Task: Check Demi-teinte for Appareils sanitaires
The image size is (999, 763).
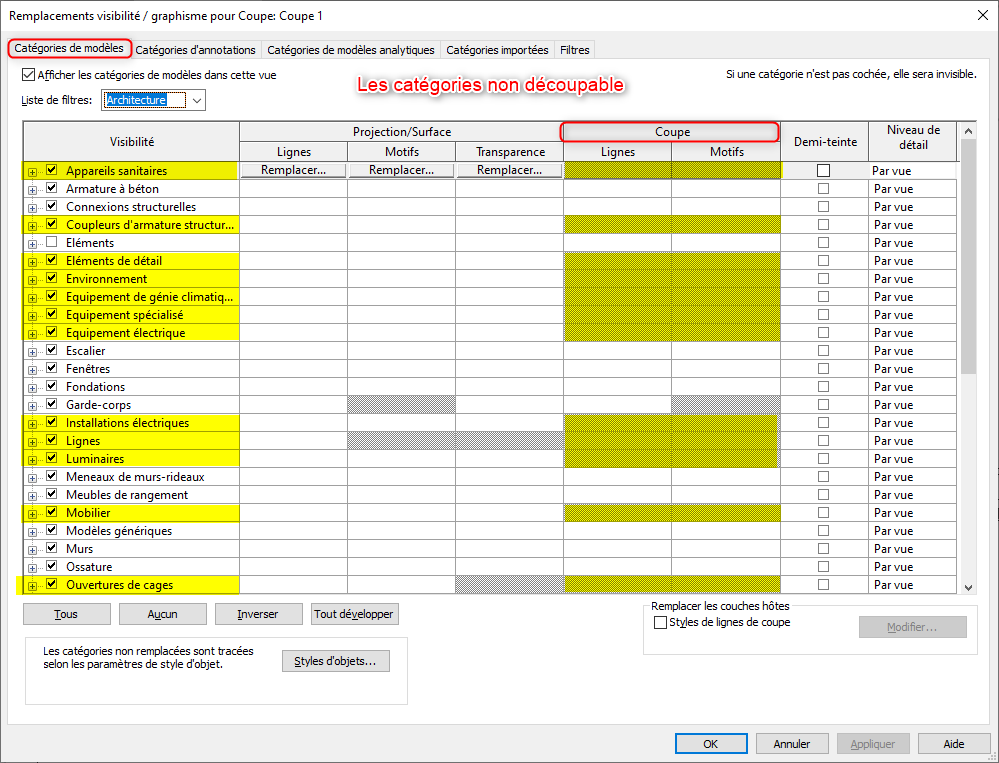Action: point(823,171)
